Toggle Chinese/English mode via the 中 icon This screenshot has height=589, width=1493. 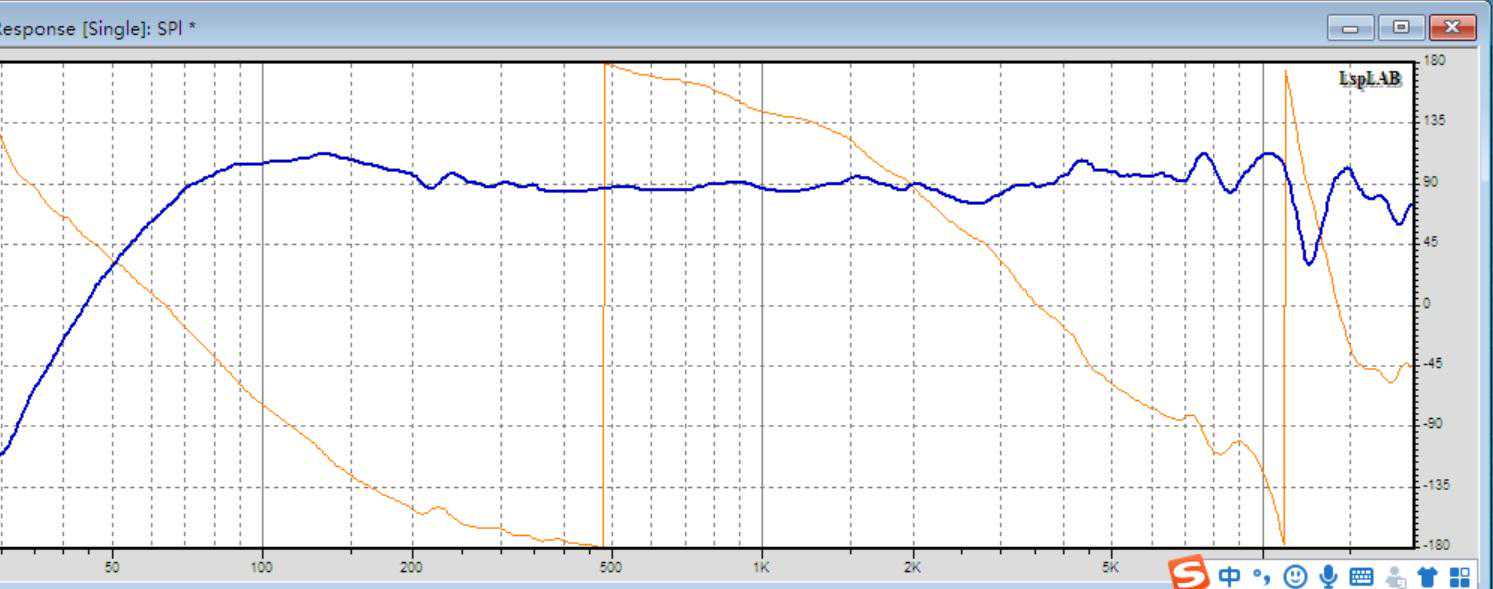point(1229,576)
